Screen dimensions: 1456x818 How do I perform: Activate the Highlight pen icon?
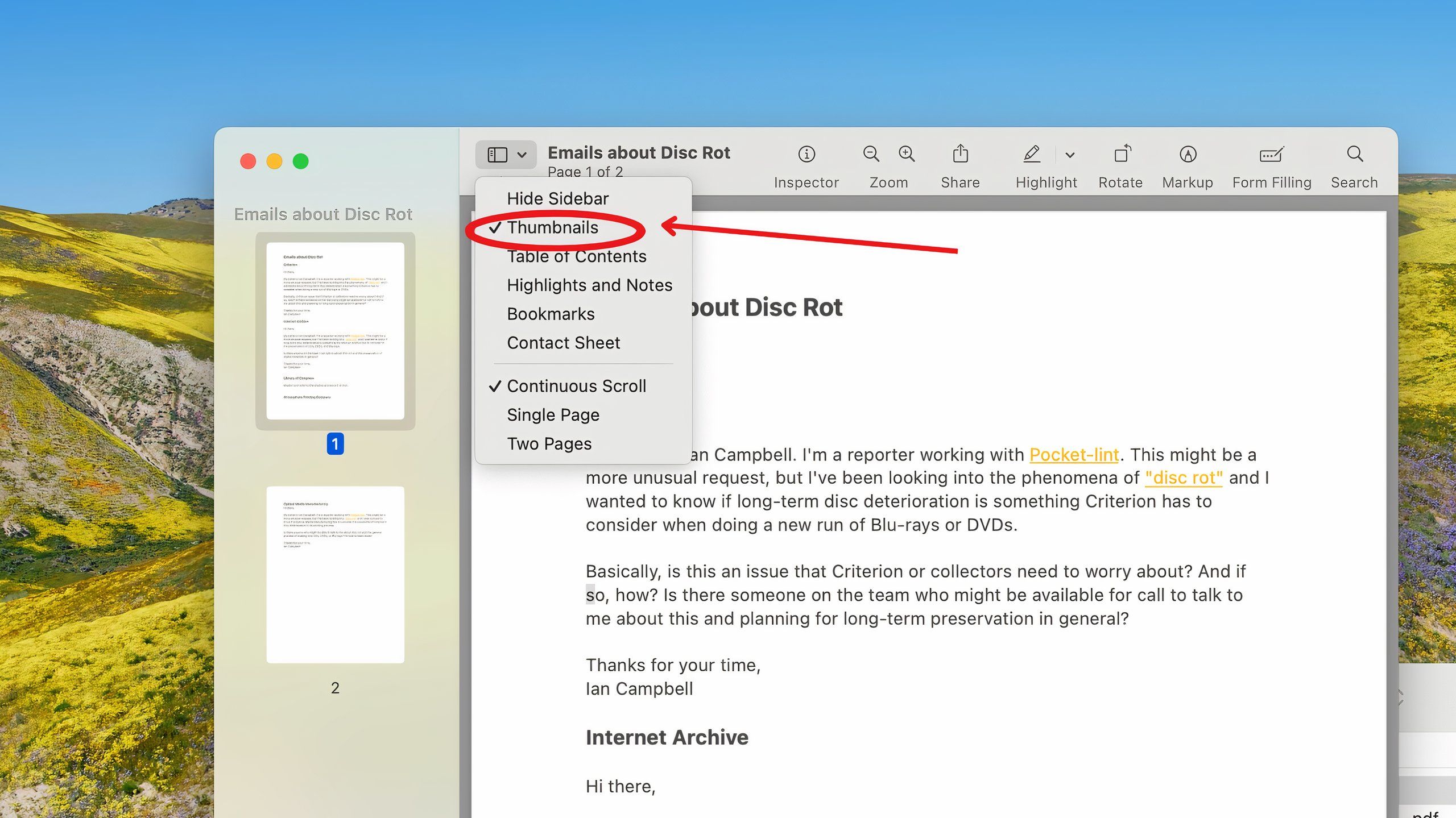[1032, 154]
